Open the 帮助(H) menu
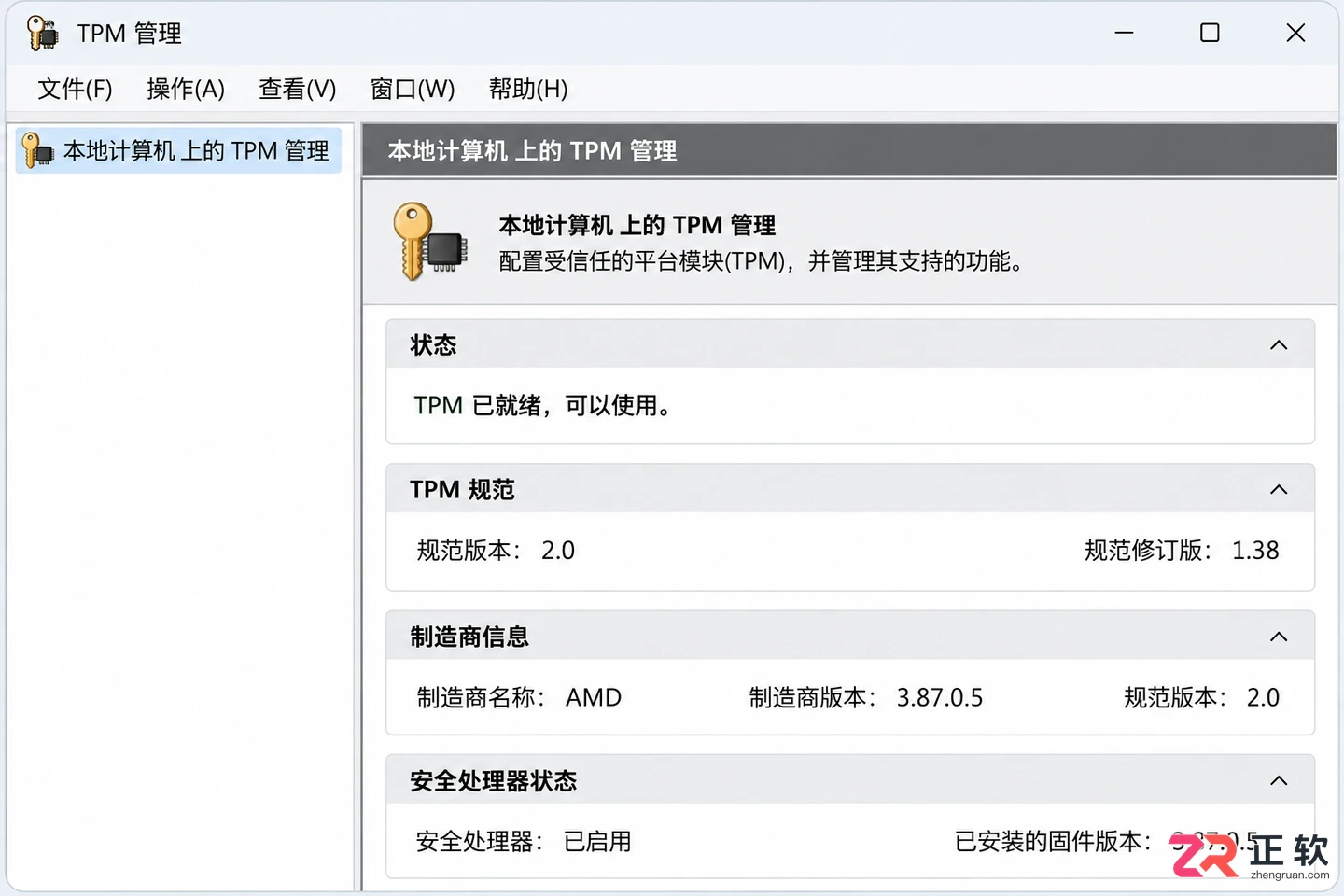 528,89
